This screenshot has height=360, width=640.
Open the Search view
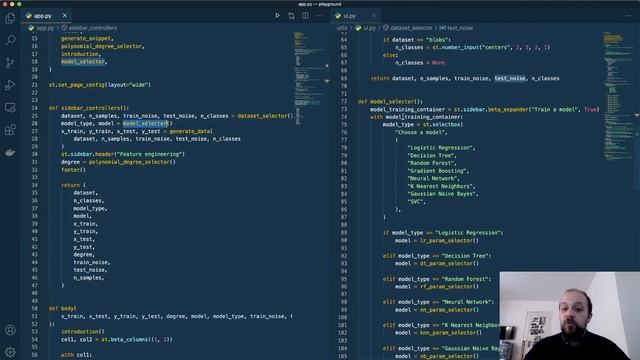pyautogui.click(x=10, y=40)
